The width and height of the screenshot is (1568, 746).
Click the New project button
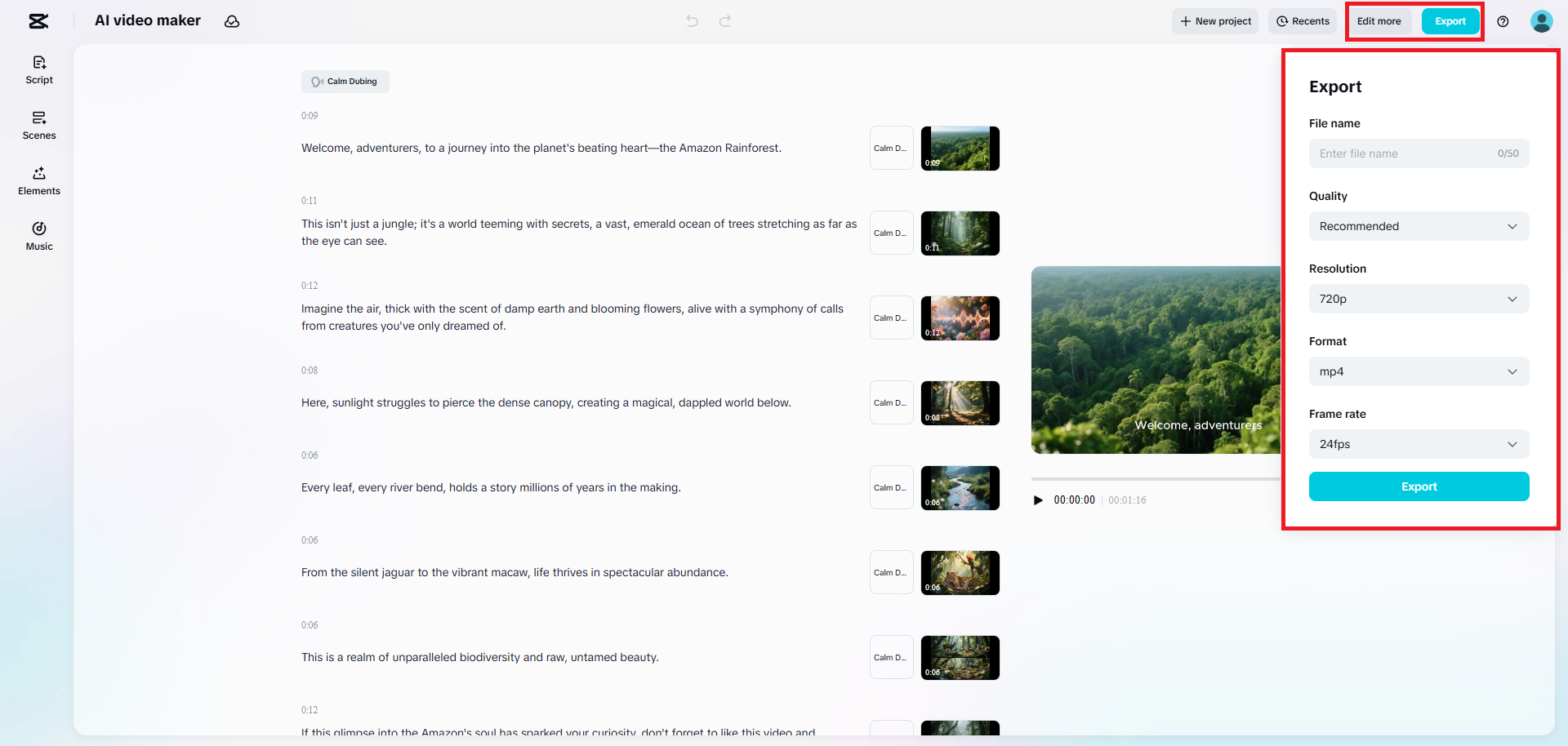click(1215, 21)
